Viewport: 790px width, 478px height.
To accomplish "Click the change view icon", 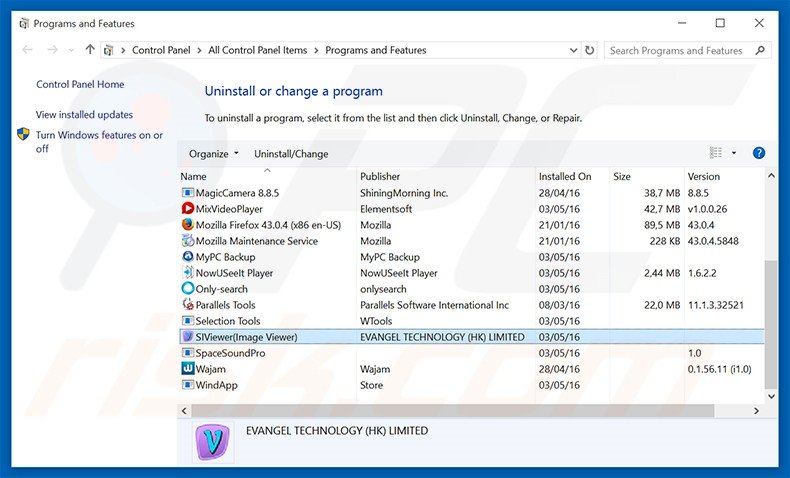I will pos(716,153).
